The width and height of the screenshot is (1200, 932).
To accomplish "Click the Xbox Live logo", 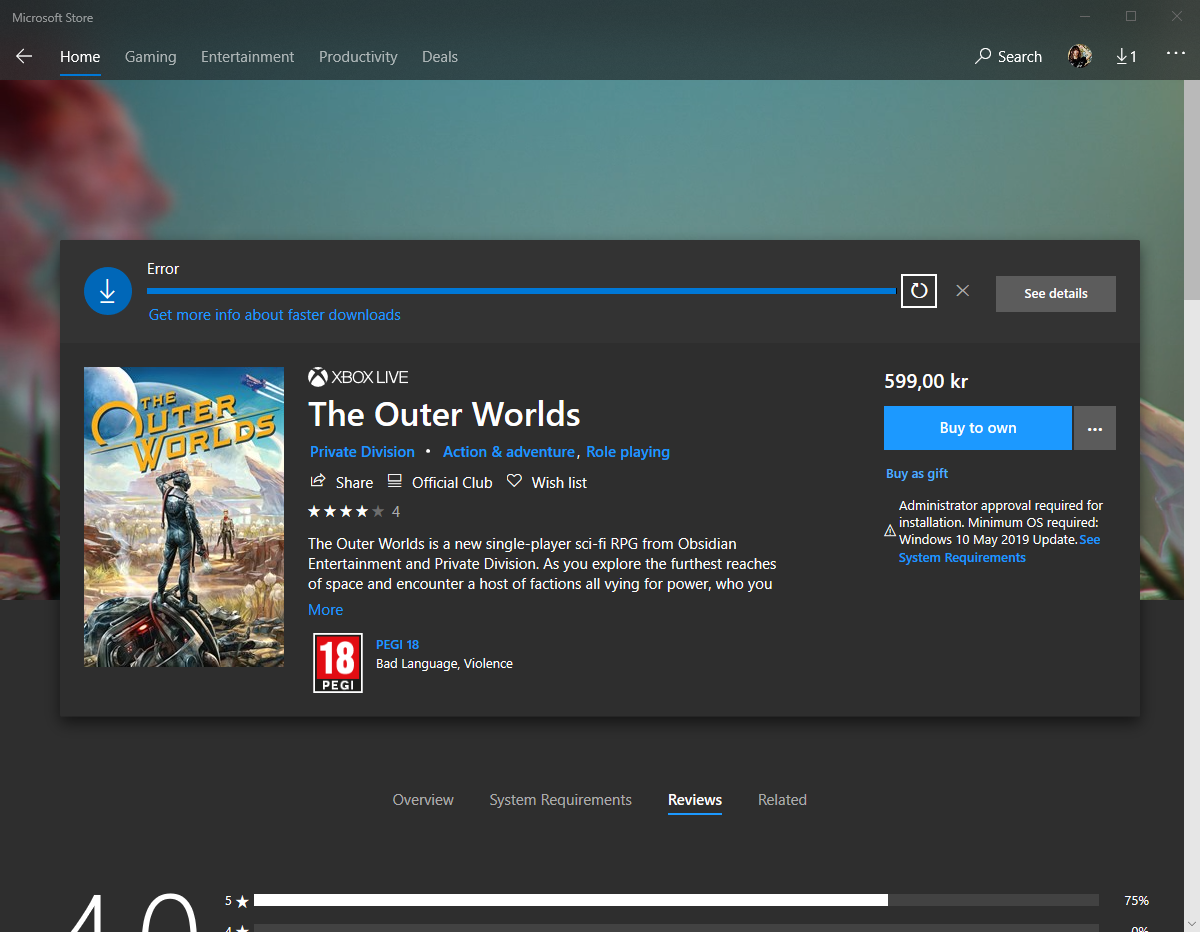I will (358, 377).
